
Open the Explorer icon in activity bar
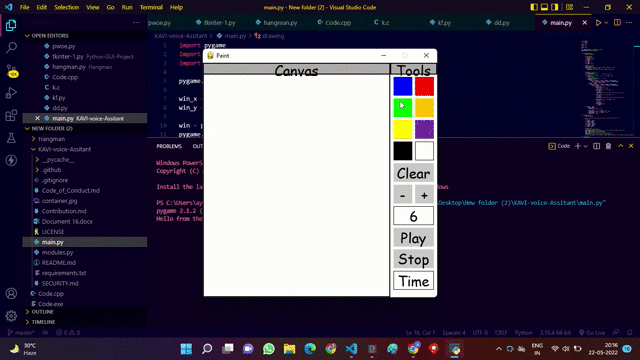click(x=11, y=25)
